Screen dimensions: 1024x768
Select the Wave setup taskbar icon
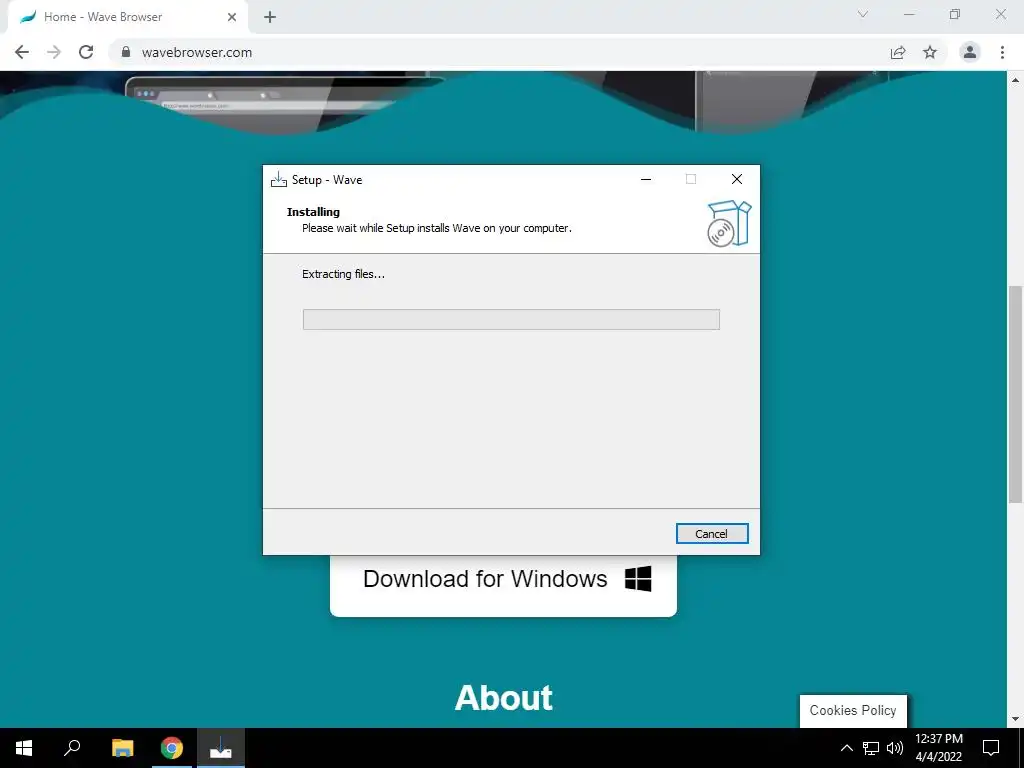[221, 748]
